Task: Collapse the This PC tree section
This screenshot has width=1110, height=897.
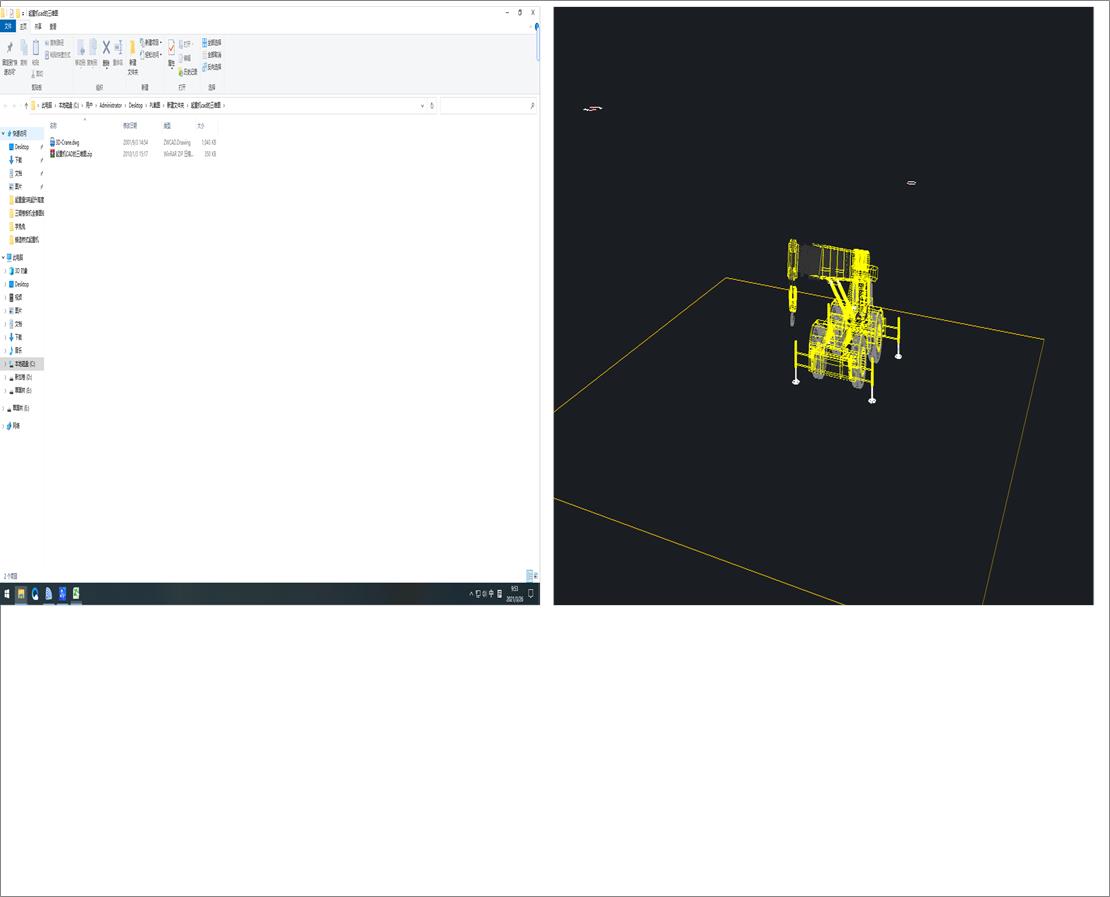Action: pos(4,257)
